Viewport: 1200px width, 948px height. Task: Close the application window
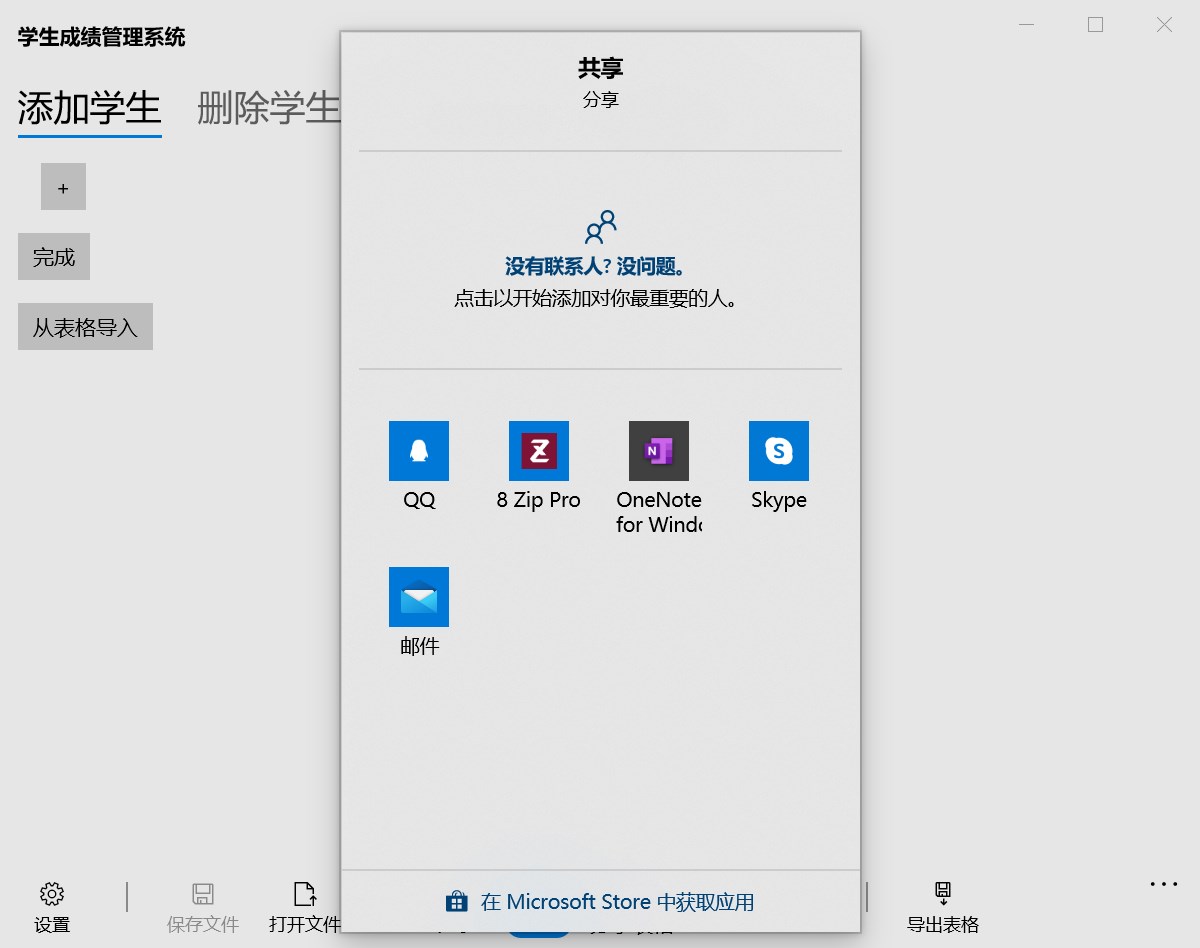click(x=1164, y=25)
